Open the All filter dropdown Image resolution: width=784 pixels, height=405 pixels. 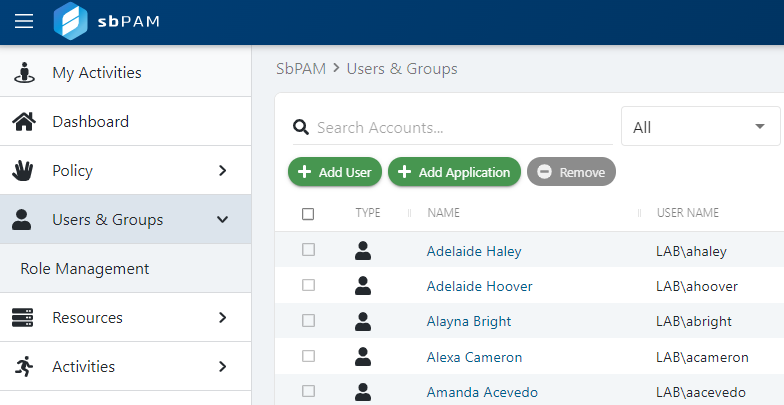[x=700, y=127]
